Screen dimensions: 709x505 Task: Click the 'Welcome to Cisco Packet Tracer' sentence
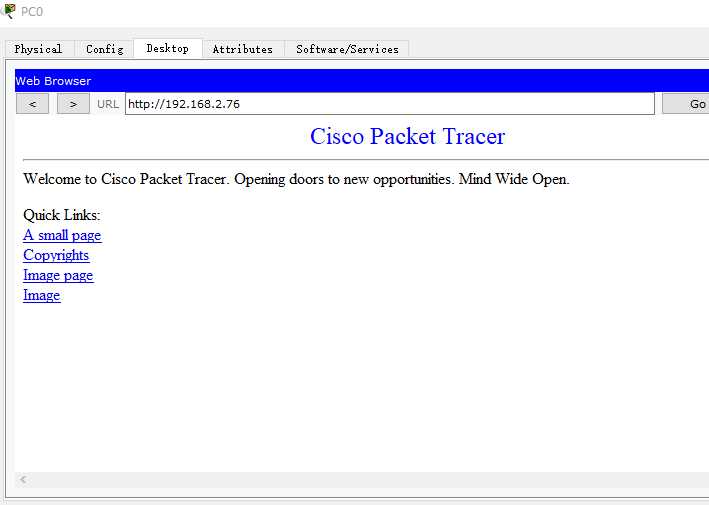[296, 179]
